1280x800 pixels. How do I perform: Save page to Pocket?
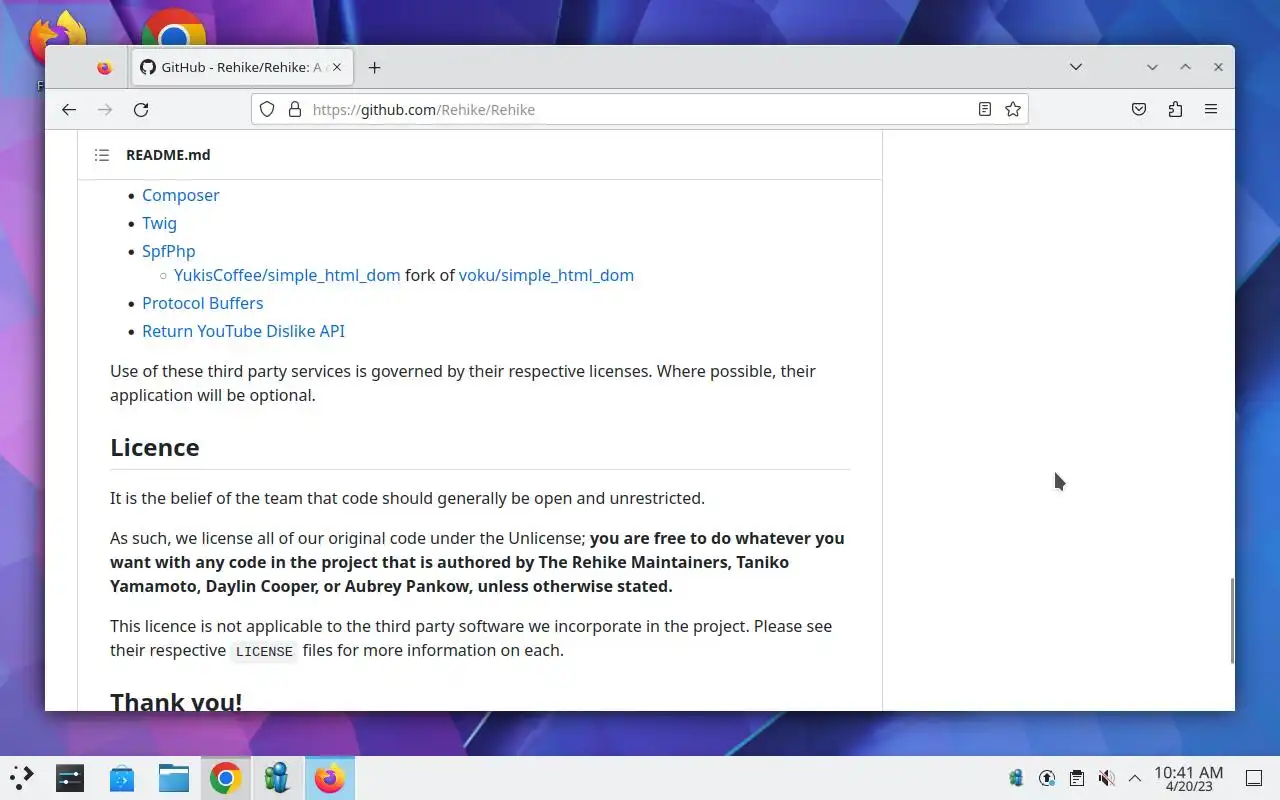pyautogui.click(x=1139, y=110)
